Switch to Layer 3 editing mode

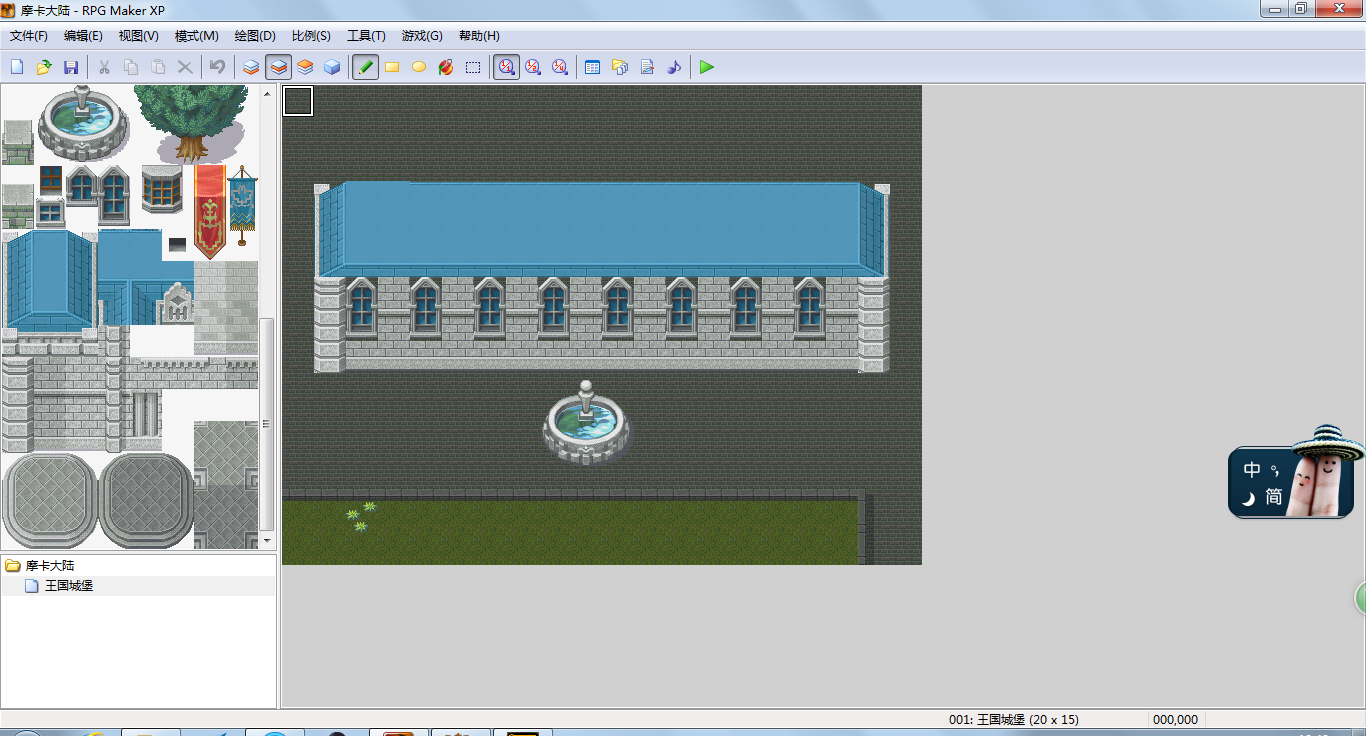[305, 67]
